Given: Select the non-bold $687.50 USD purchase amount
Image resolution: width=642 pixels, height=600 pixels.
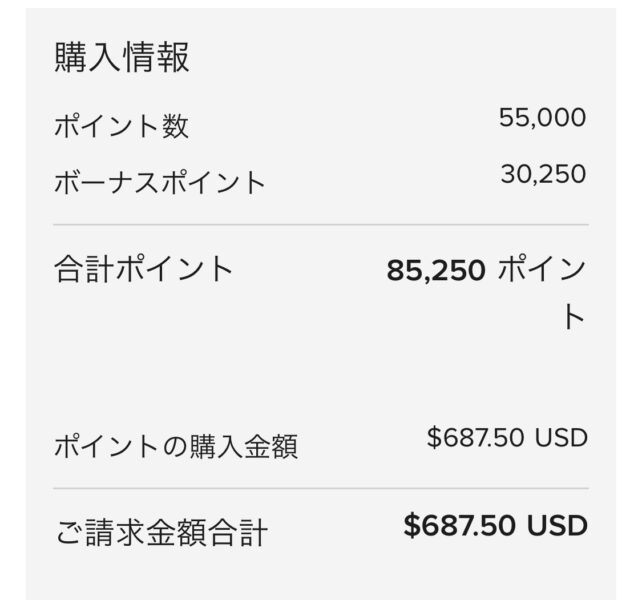Looking at the screenshot, I should pos(507,437).
